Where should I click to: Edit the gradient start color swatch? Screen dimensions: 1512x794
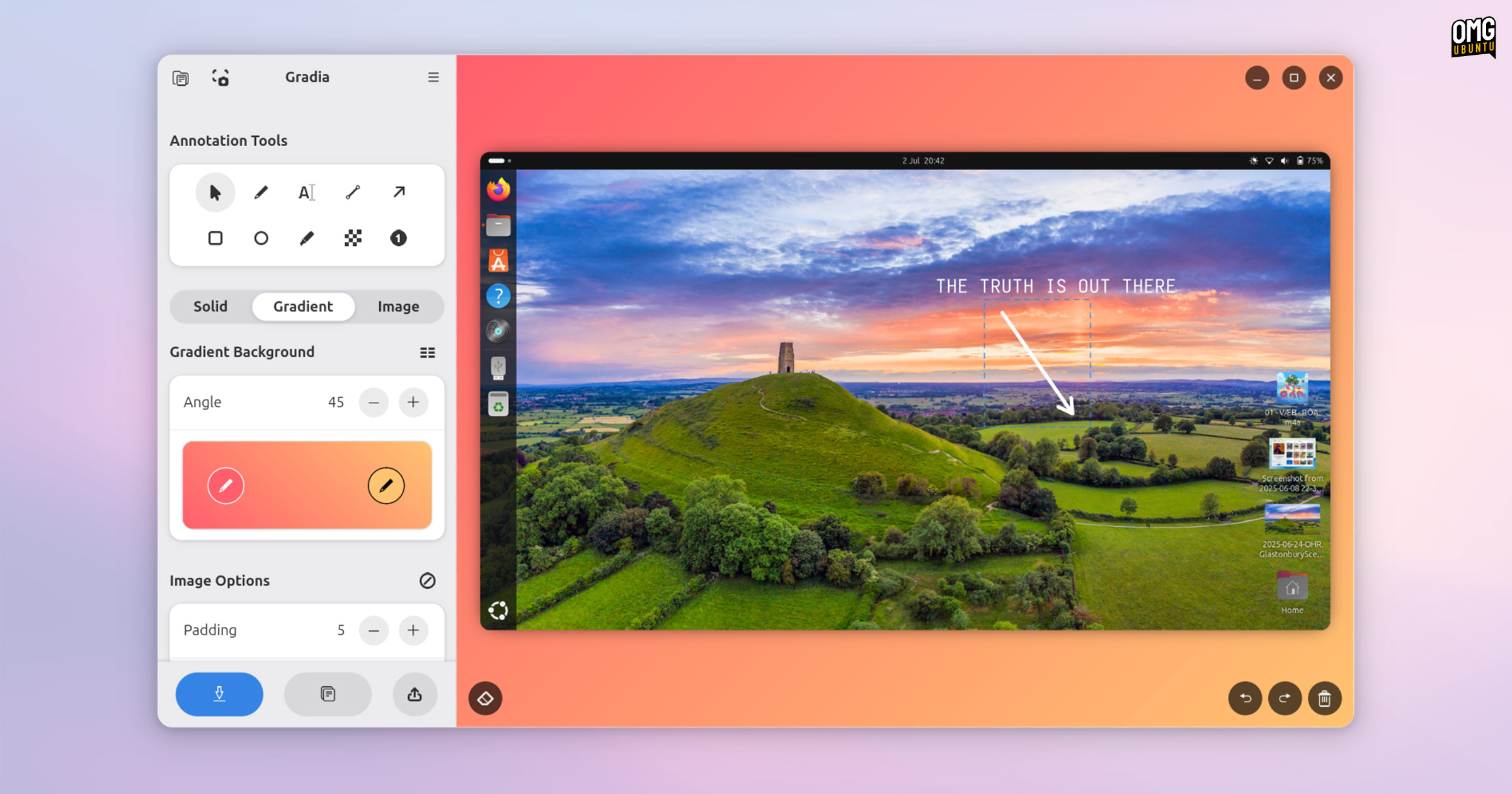[x=224, y=485]
